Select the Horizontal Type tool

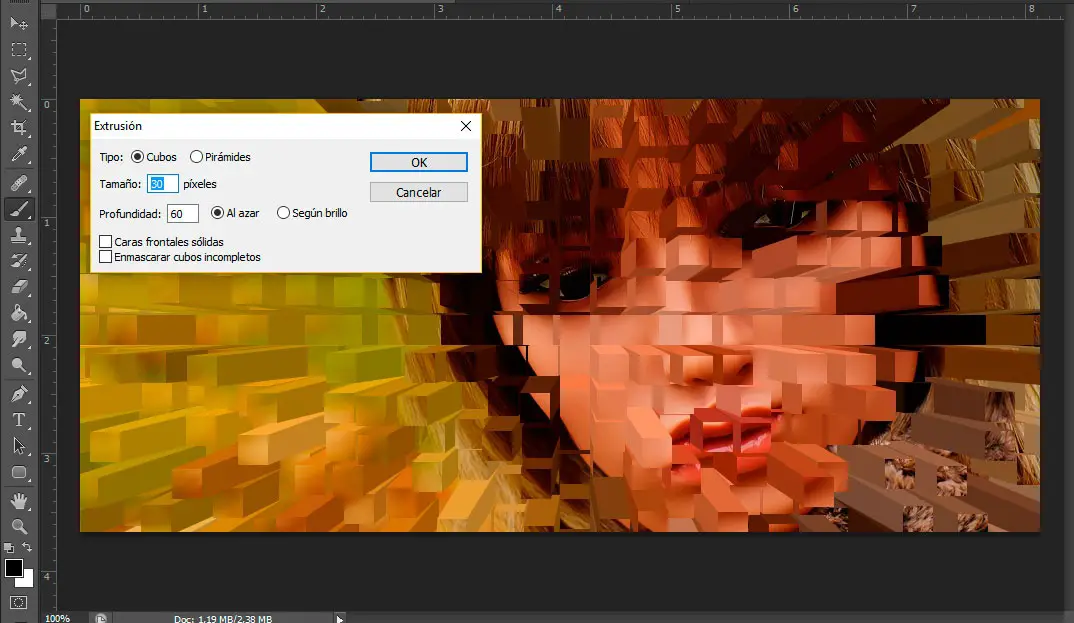click(19, 420)
